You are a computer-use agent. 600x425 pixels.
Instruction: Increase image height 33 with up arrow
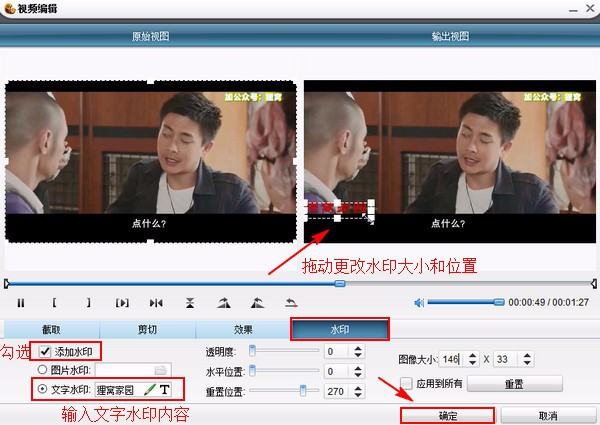click(527, 355)
